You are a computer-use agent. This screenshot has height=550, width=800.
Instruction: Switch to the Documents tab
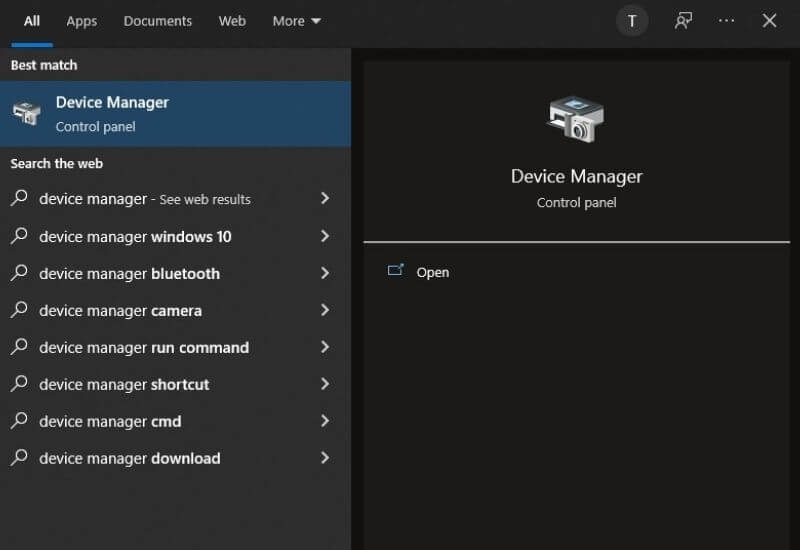click(157, 21)
